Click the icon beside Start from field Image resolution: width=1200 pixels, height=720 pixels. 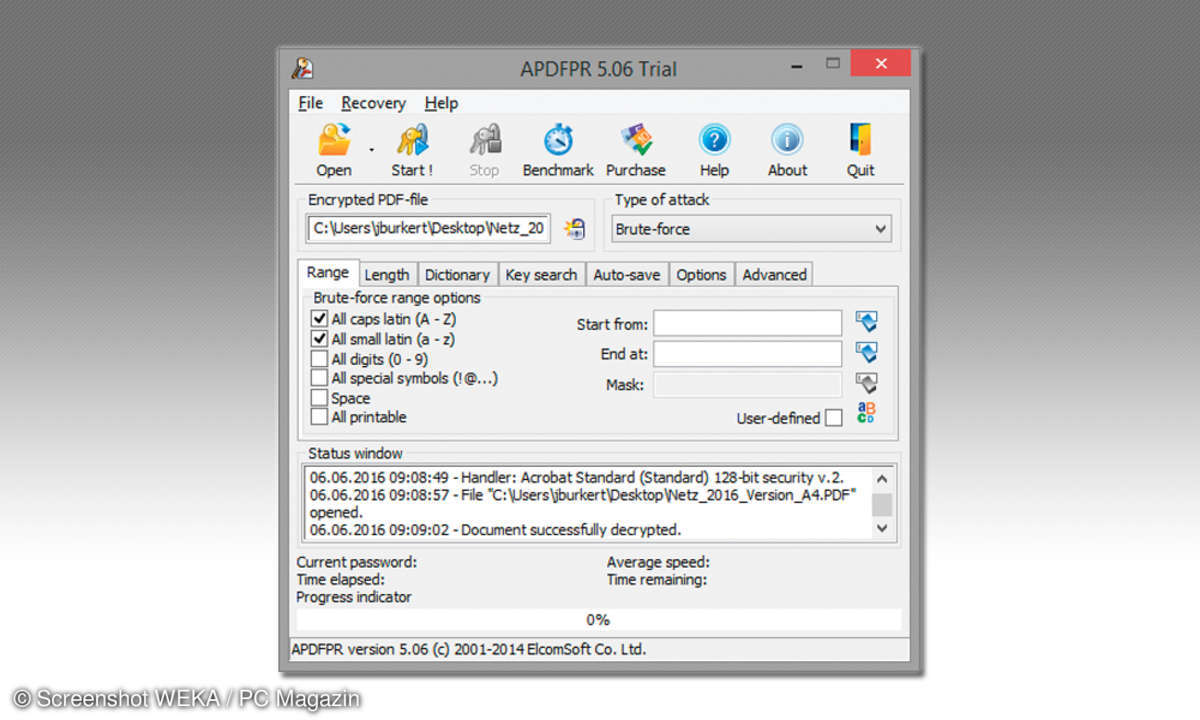click(866, 322)
